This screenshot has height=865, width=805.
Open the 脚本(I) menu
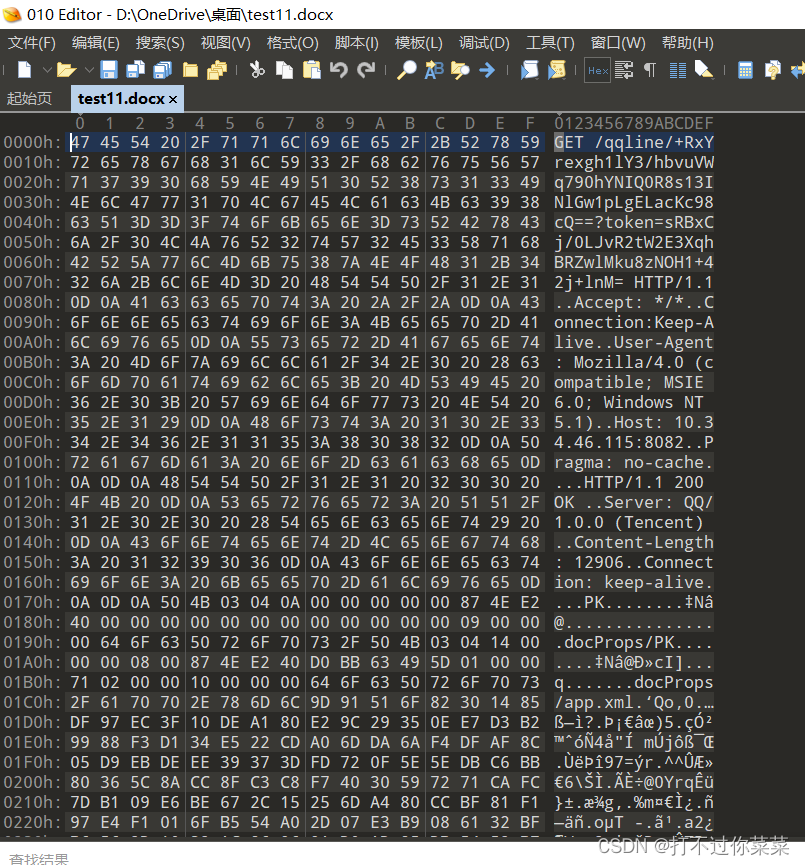coord(356,42)
